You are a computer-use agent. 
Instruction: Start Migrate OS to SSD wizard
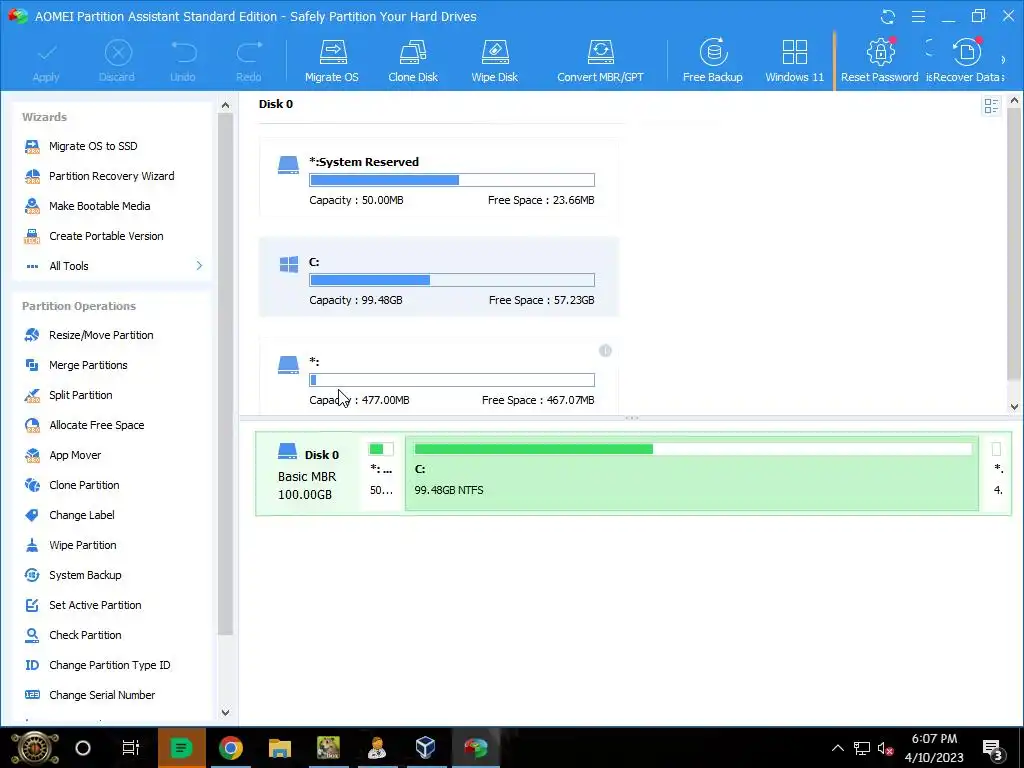tap(93, 146)
